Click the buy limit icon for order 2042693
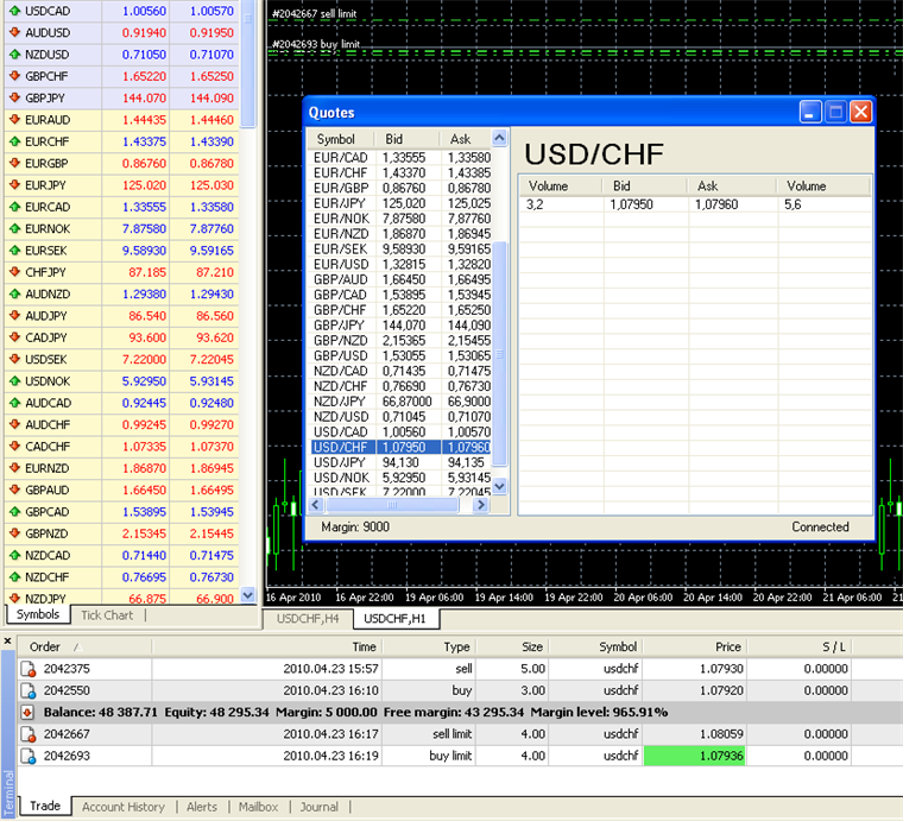 (x=28, y=757)
